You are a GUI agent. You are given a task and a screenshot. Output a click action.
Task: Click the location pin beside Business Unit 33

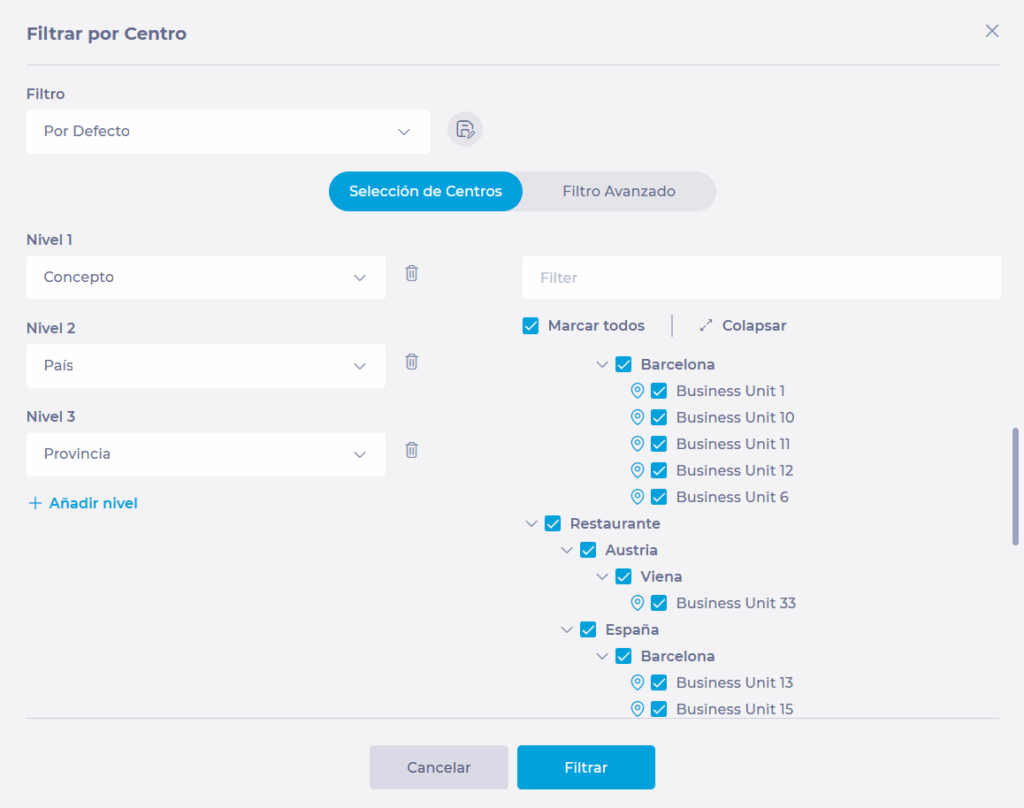637,603
